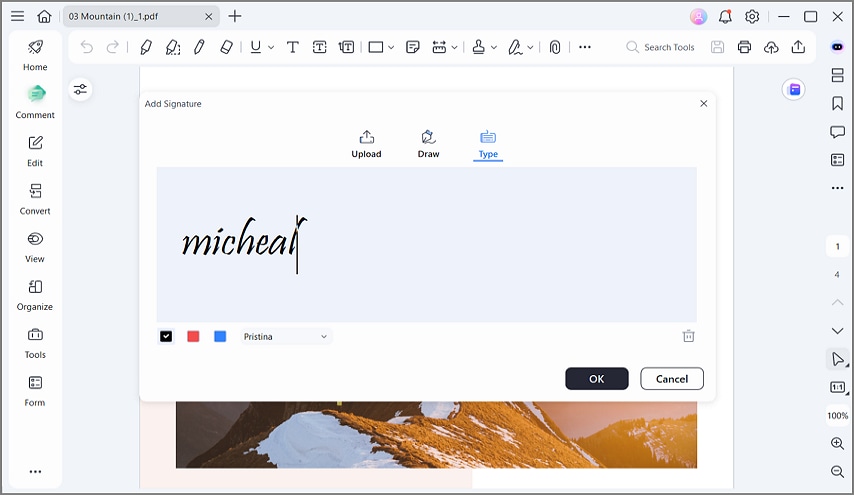
Task: Share the document
Action: (798, 47)
